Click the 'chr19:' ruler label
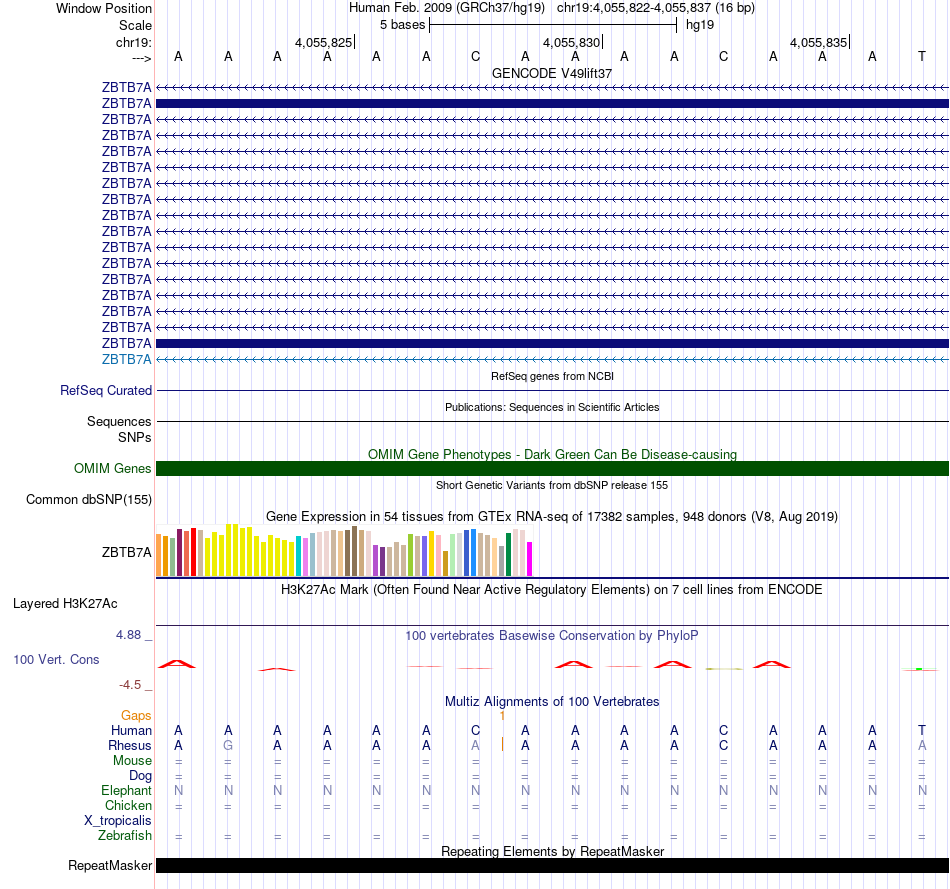The width and height of the screenshot is (950, 889). tap(133, 42)
